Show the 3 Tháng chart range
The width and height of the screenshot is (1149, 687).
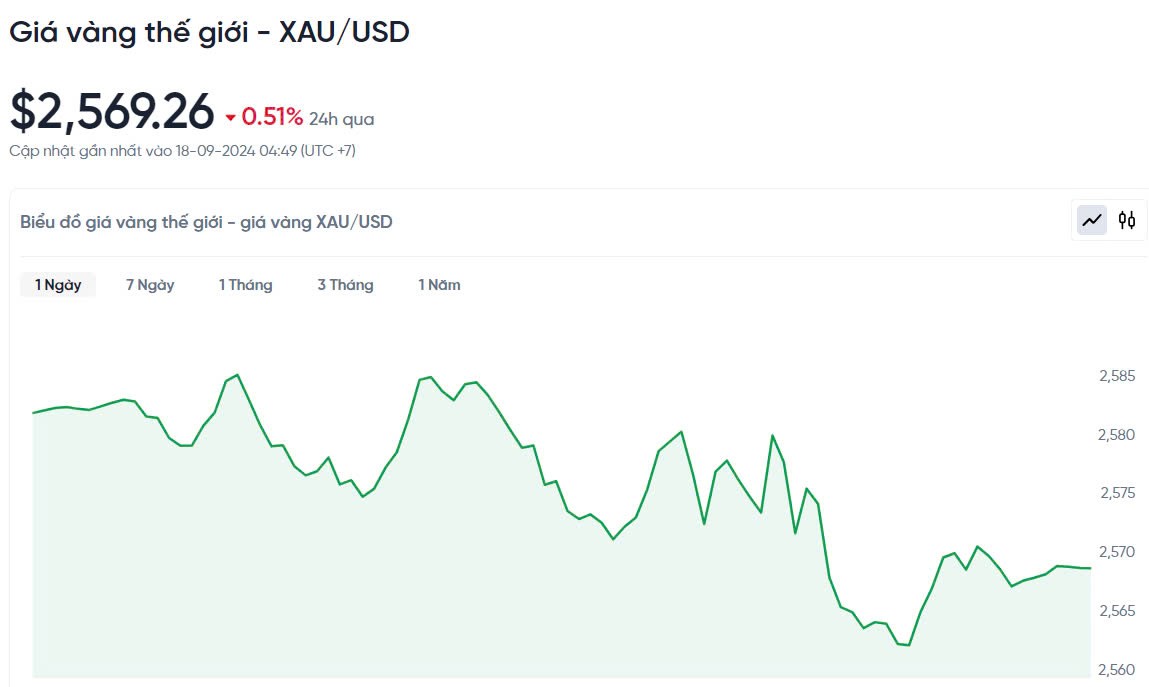click(x=345, y=285)
